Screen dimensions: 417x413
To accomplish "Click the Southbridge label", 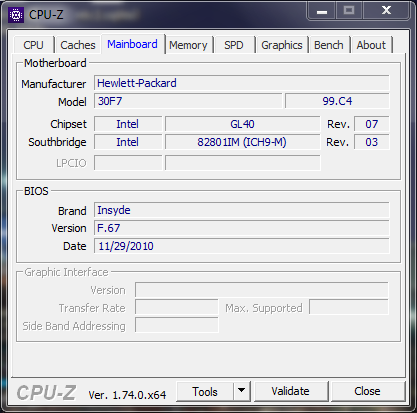I will pyautogui.click(x=57, y=142).
